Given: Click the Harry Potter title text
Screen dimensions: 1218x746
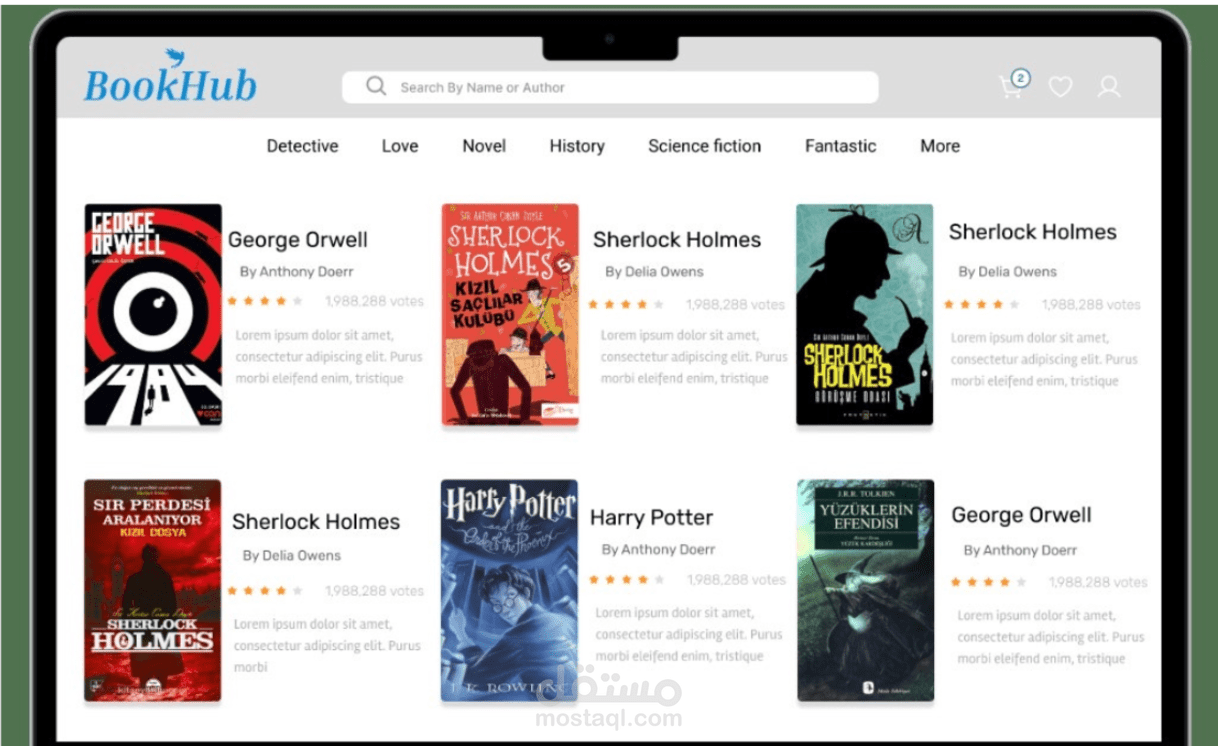Looking at the screenshot, I should [x=651, y=518].
